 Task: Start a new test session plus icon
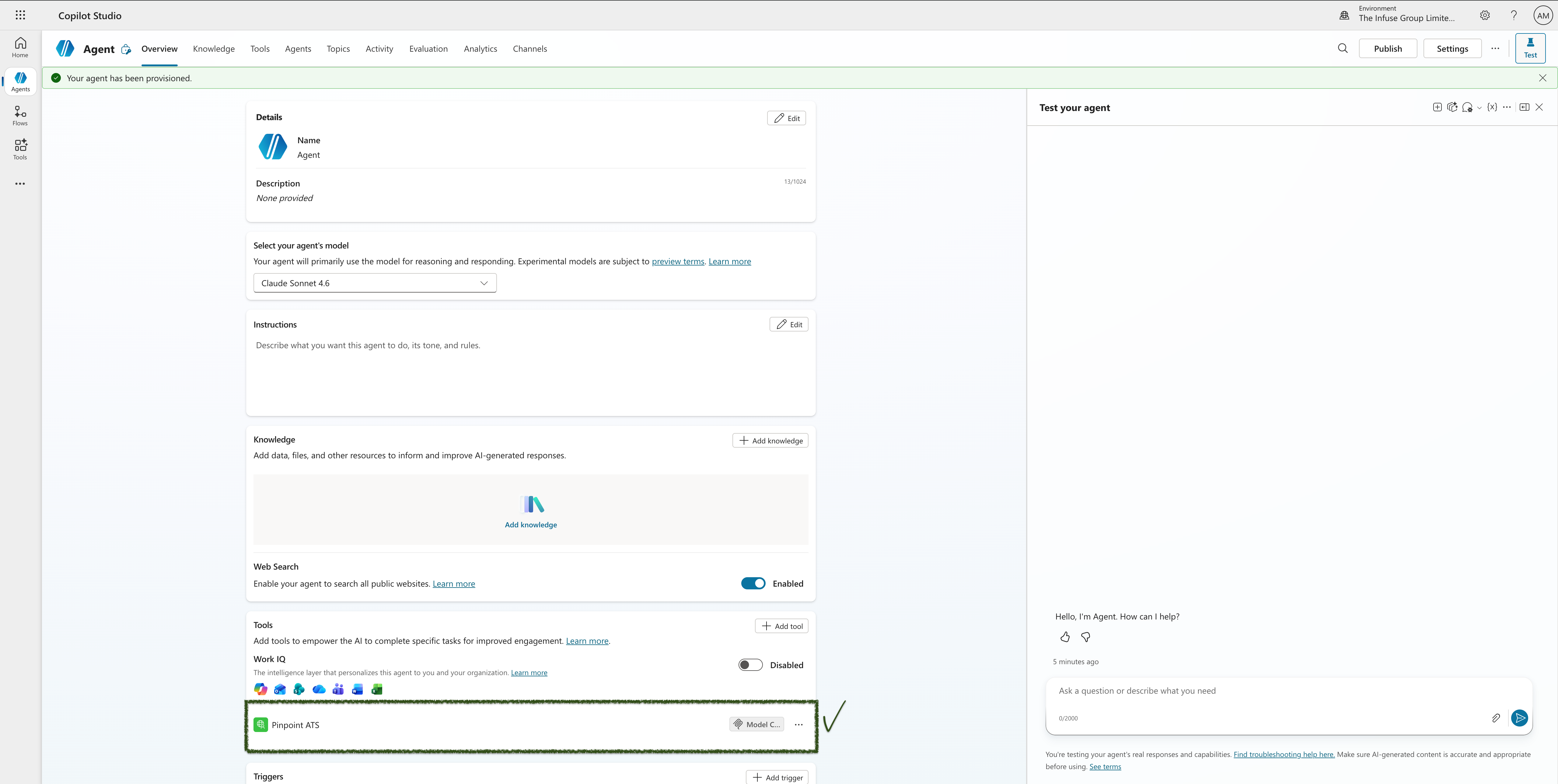coord(1437,107)
